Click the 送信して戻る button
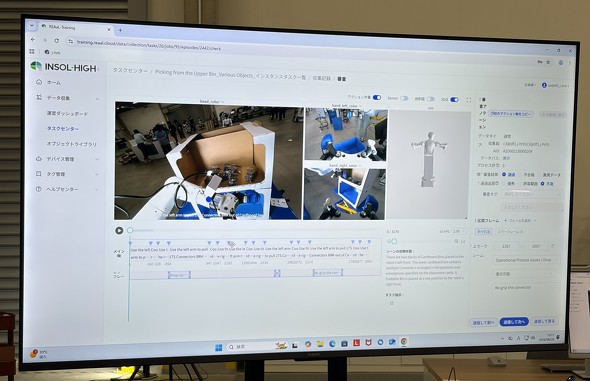The height and width of the screenshot is (381, 590). tap(544, 321)
